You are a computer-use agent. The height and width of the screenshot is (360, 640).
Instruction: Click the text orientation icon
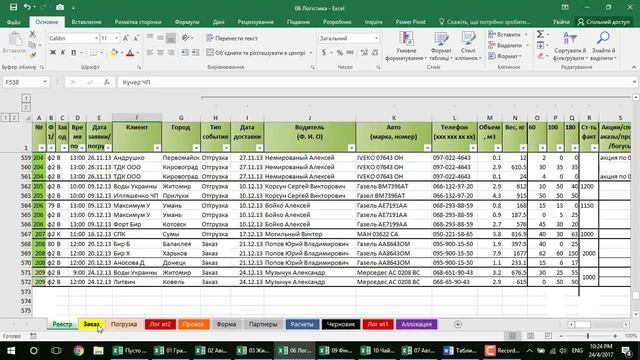pos(186,38)
